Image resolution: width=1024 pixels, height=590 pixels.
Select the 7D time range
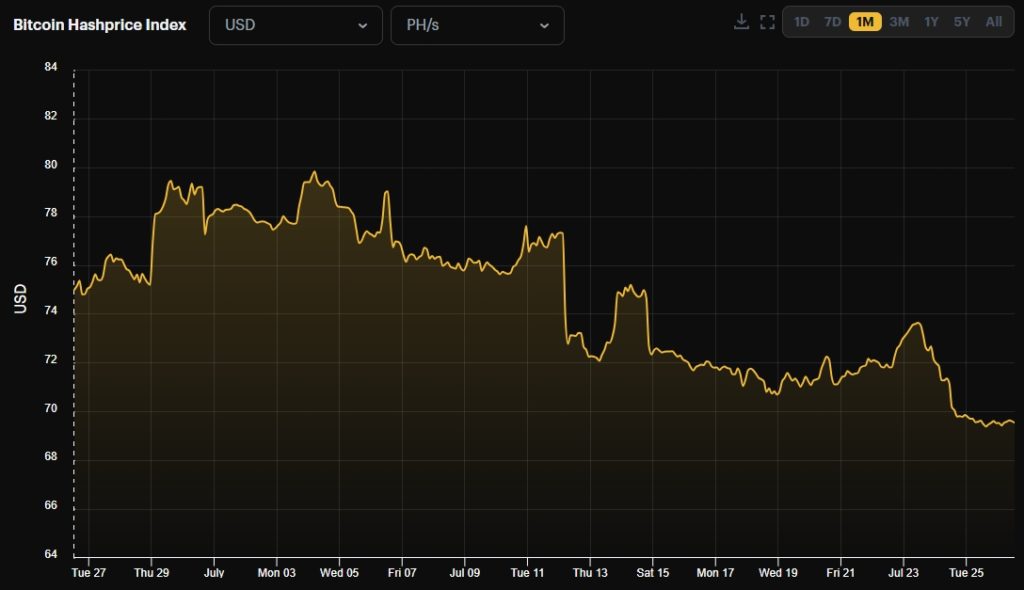point(832,22)
